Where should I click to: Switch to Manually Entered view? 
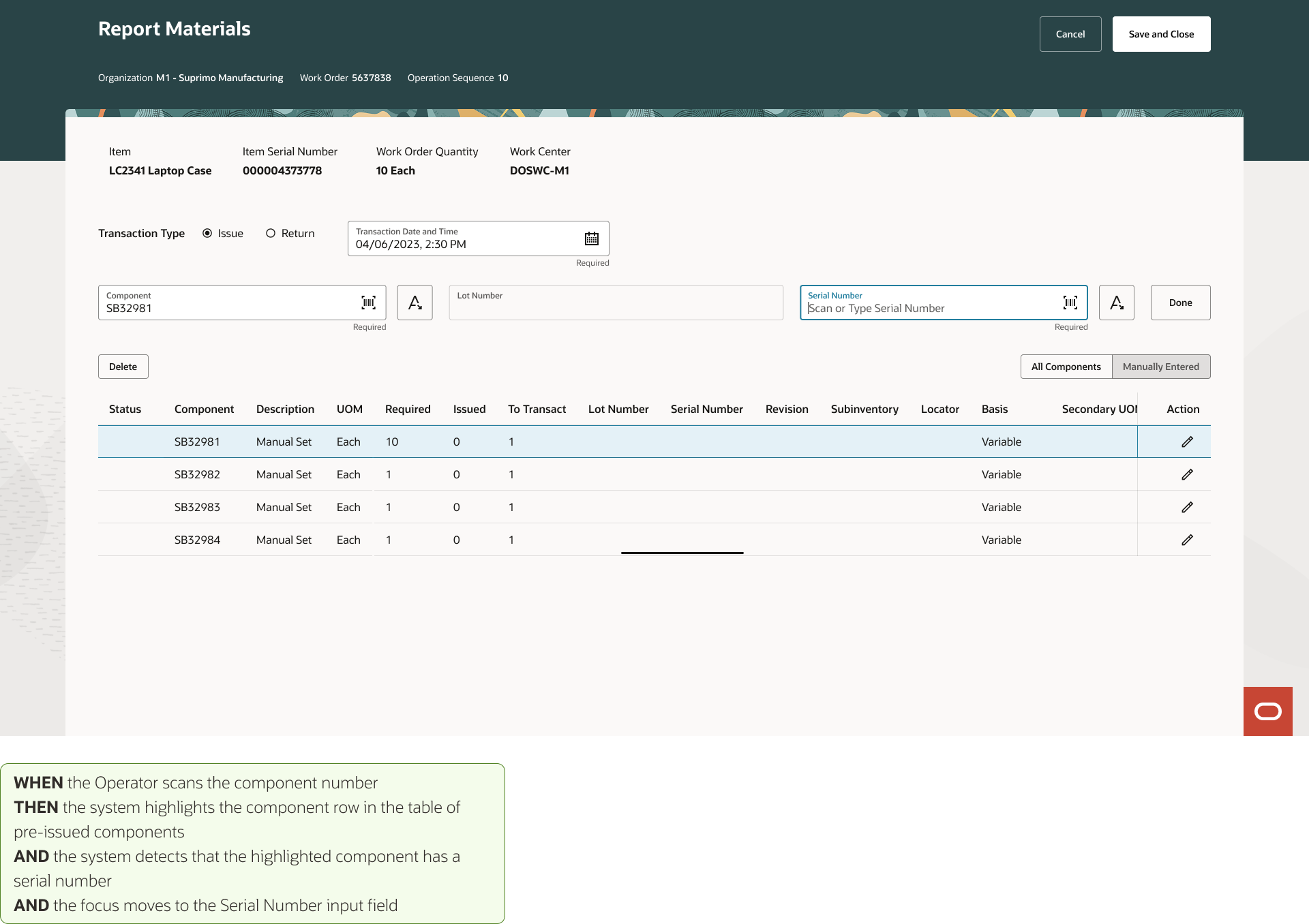1160,367
